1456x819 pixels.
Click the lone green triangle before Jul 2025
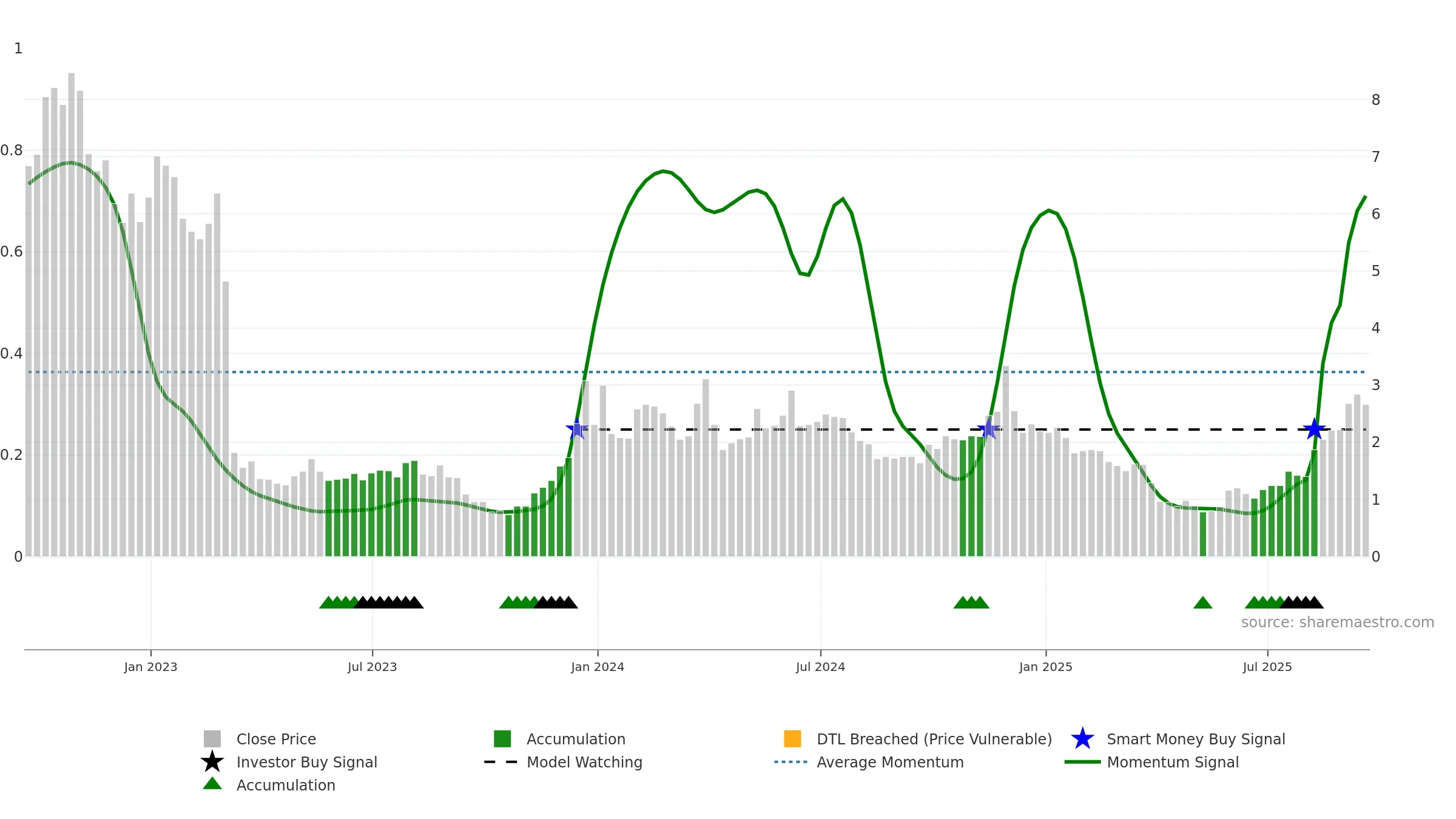(1202, 602)
